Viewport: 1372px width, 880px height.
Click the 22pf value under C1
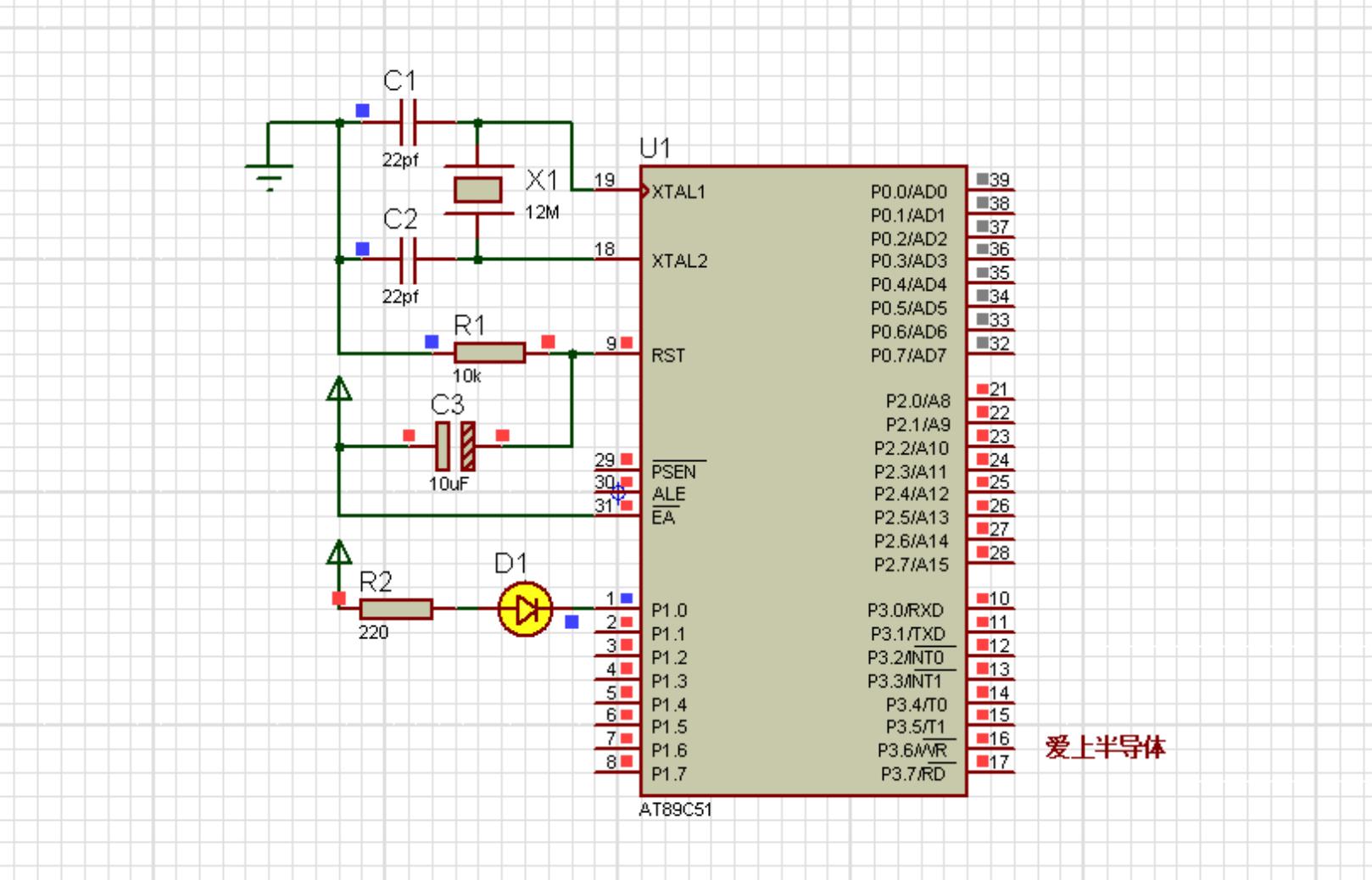[x=400, y=160]
